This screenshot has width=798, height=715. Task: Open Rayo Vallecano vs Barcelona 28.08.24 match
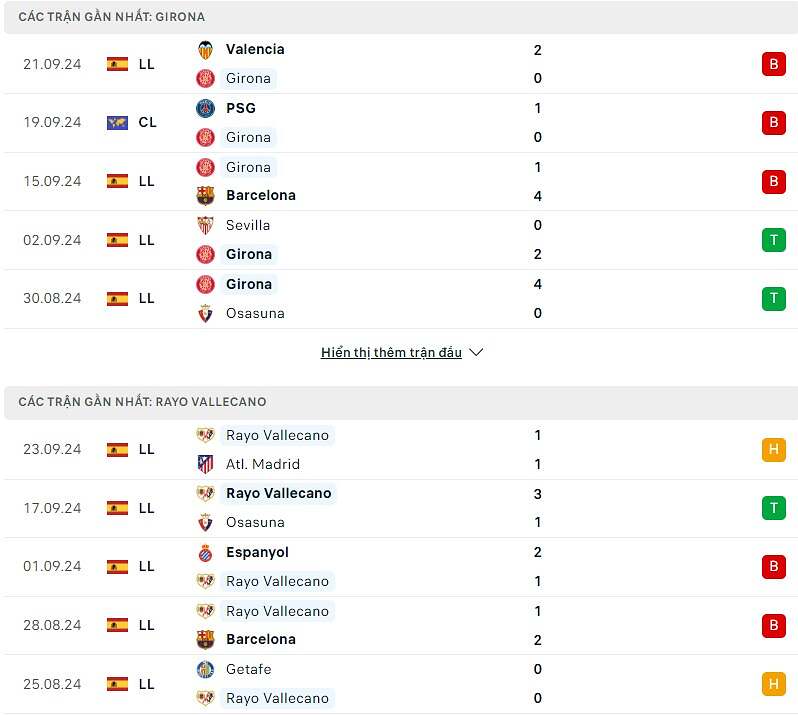[x=399, y=625]
